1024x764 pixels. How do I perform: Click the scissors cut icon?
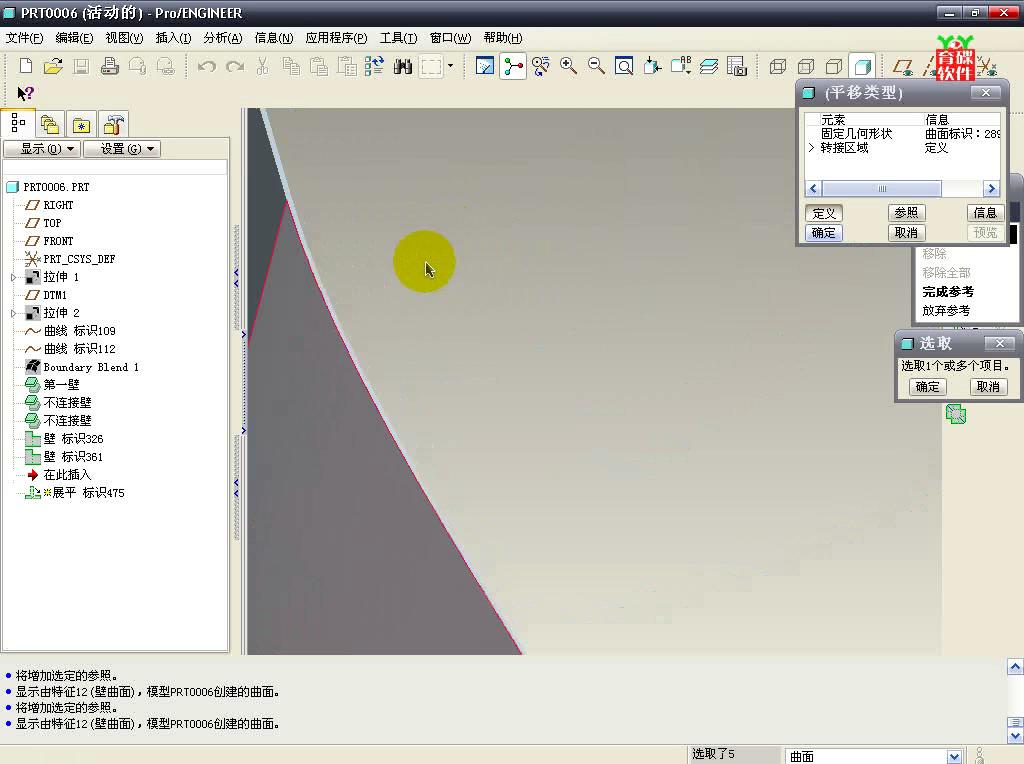coord(263,66)
